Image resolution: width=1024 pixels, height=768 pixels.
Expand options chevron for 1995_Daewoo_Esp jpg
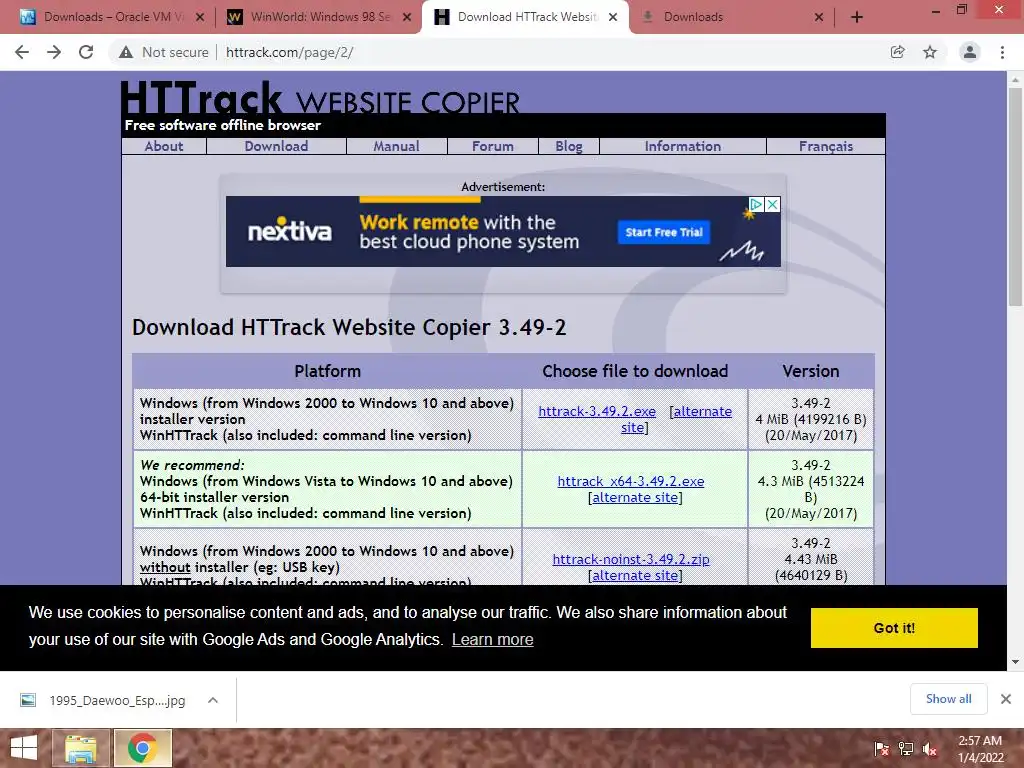pyautogui.click(x=213, y=701)
